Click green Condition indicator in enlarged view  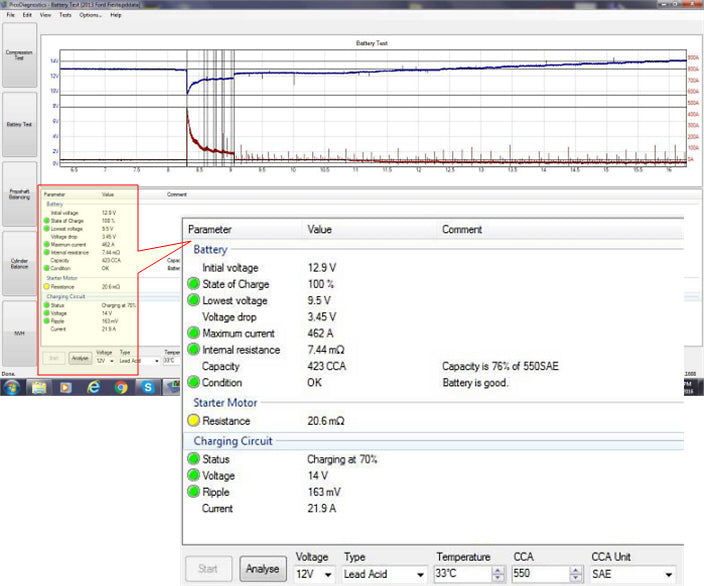193,382
